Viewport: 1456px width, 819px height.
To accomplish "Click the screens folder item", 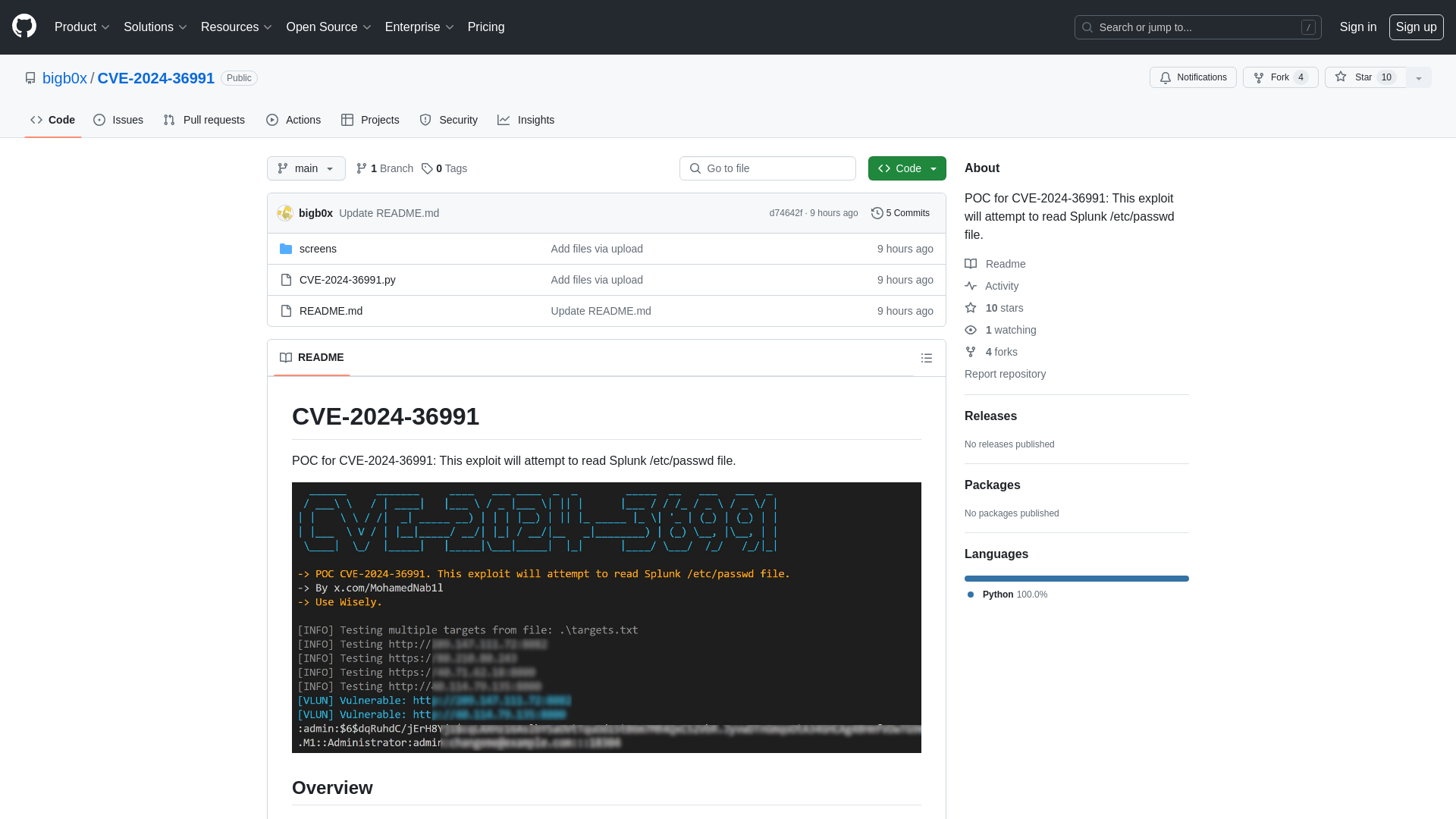I will [317, 248].
